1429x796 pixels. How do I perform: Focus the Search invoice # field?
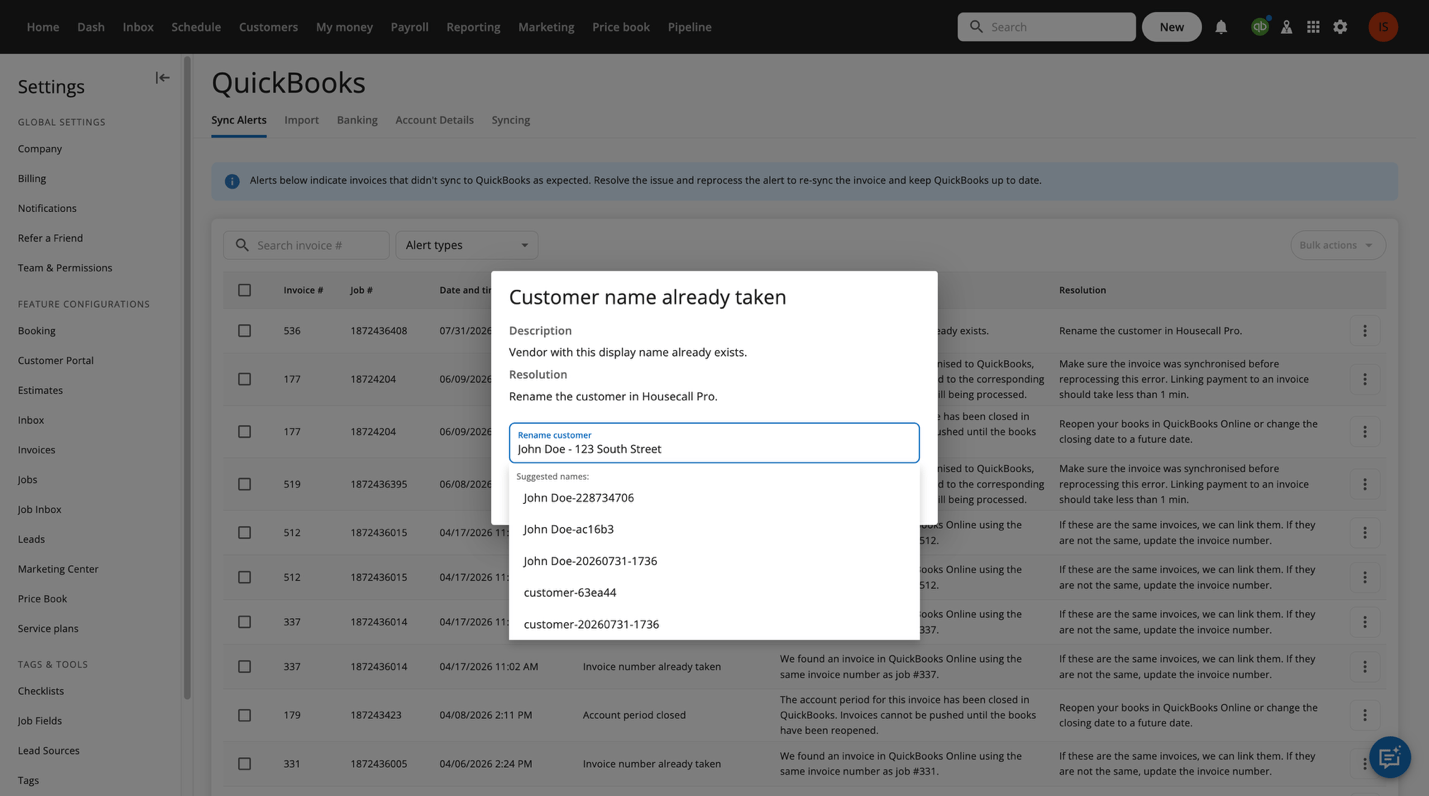pos(306,245)
